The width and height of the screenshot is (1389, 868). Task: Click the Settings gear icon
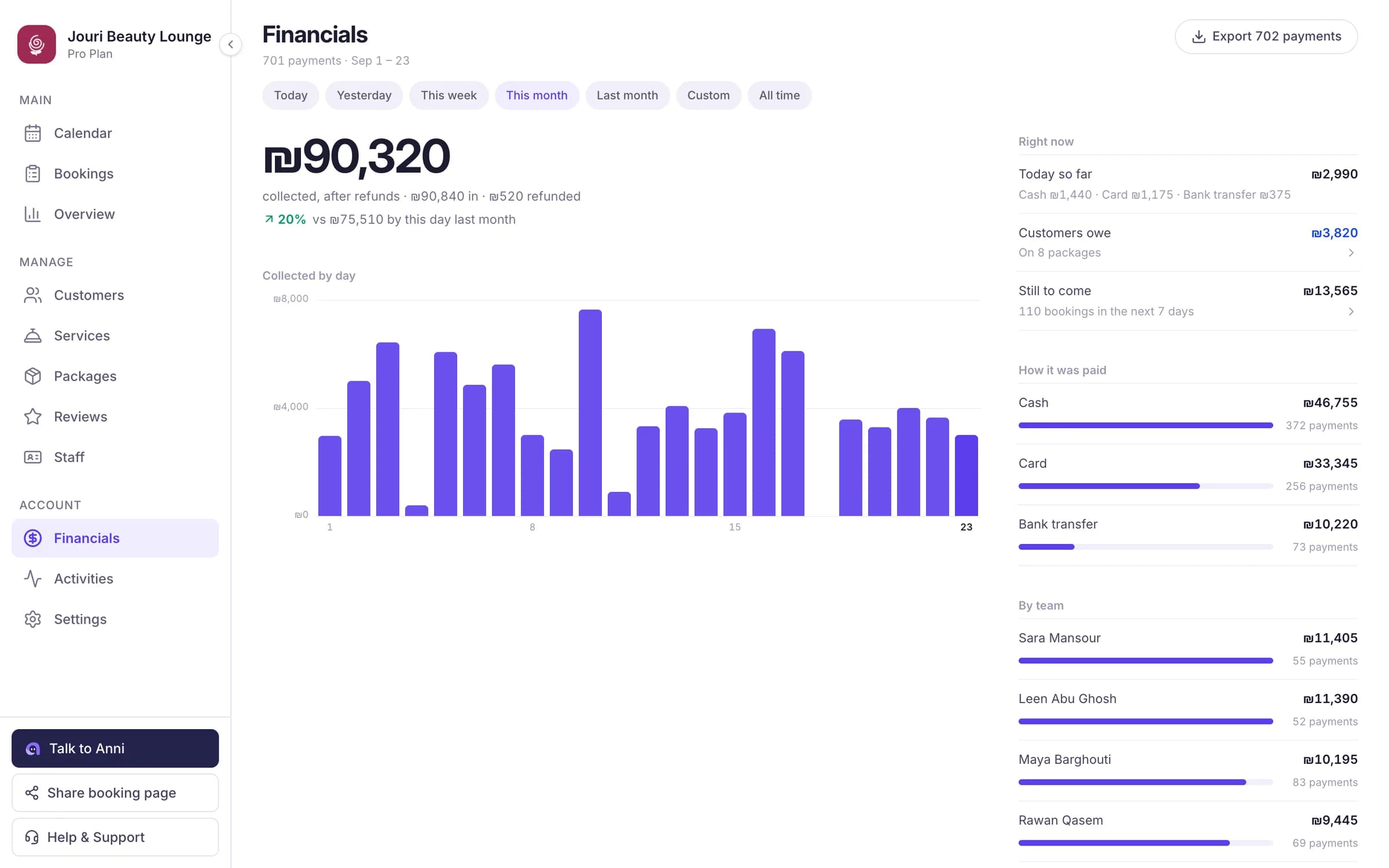(33, 619)
